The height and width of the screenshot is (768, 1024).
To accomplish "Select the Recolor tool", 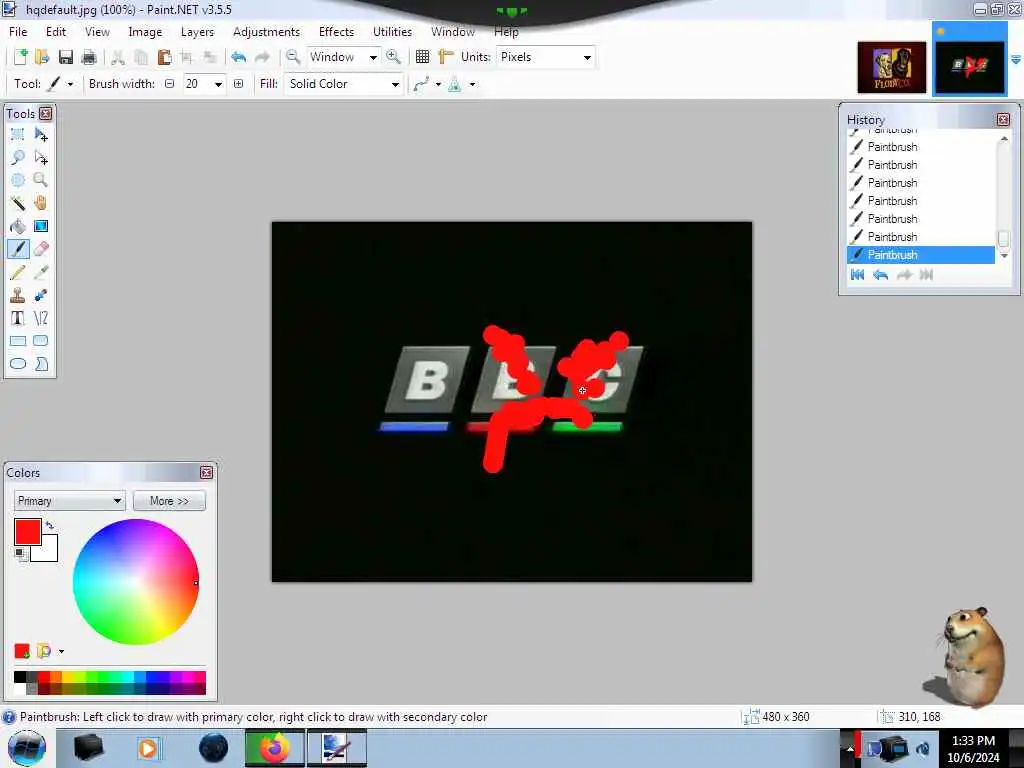I will 40,295.
